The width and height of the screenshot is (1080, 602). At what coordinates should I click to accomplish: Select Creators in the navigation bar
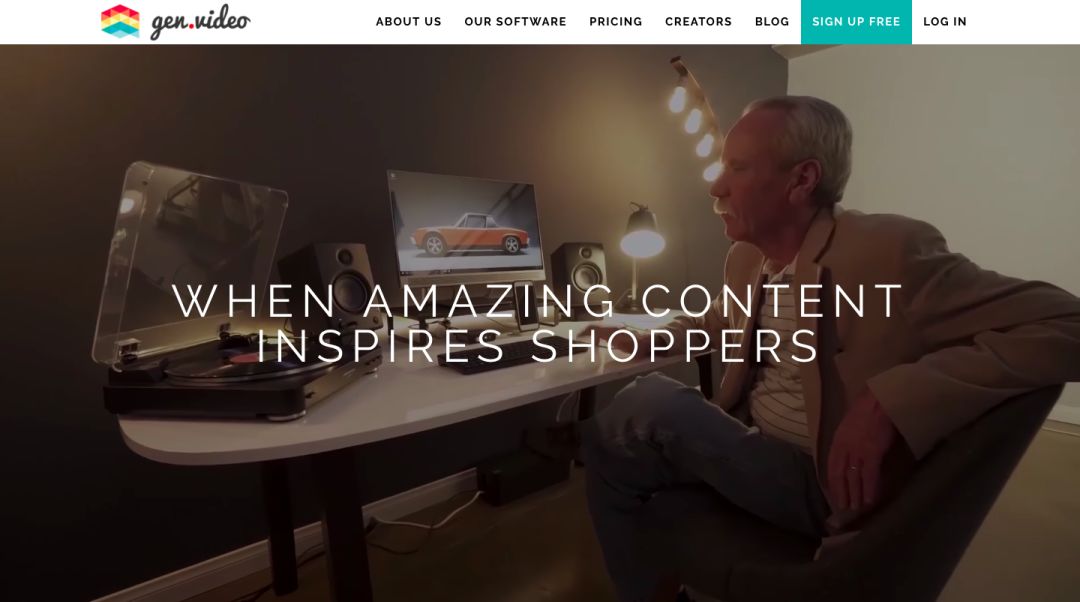[698, 21]
